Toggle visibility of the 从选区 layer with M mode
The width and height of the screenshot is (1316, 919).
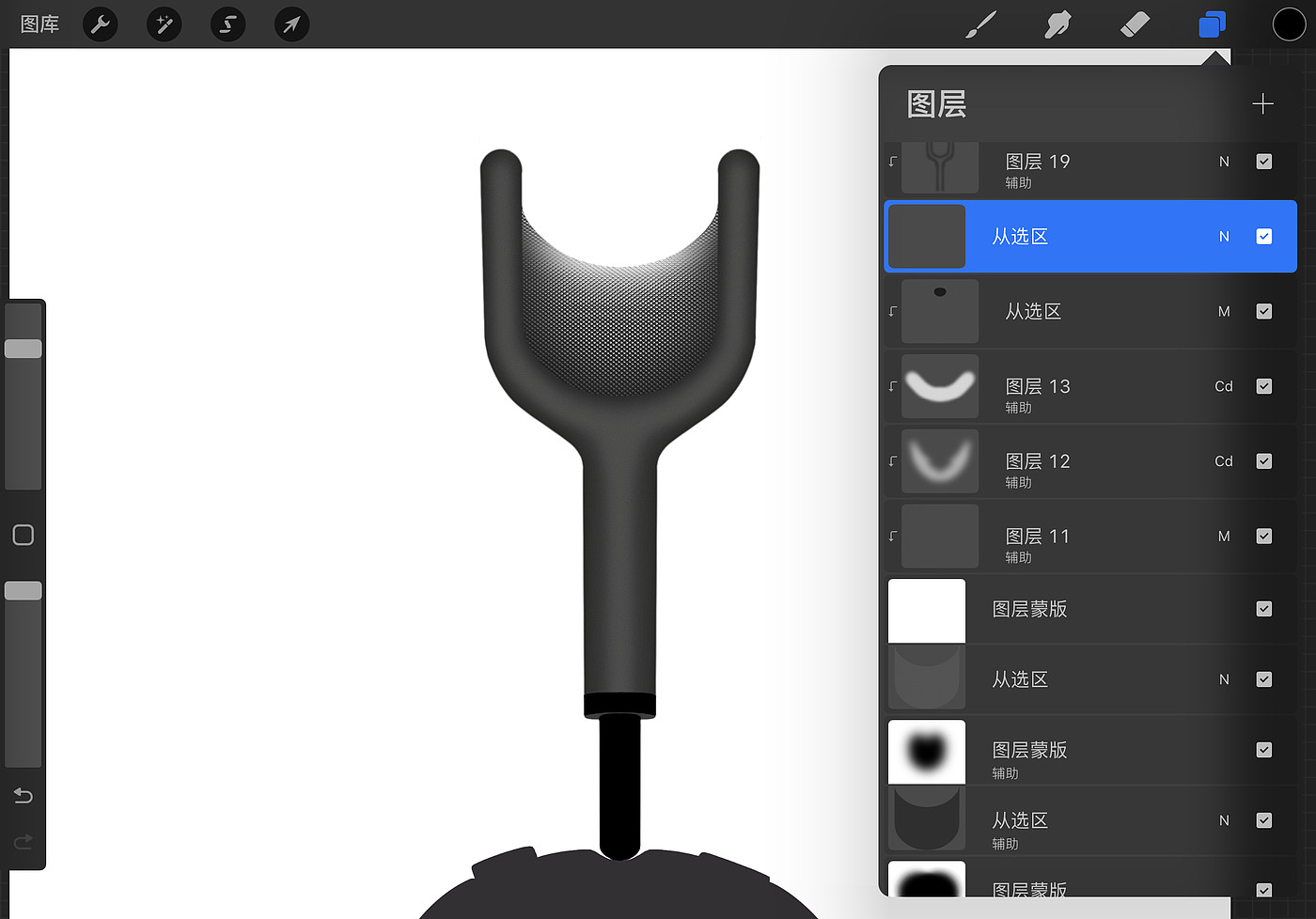[x=1264, y=311]
